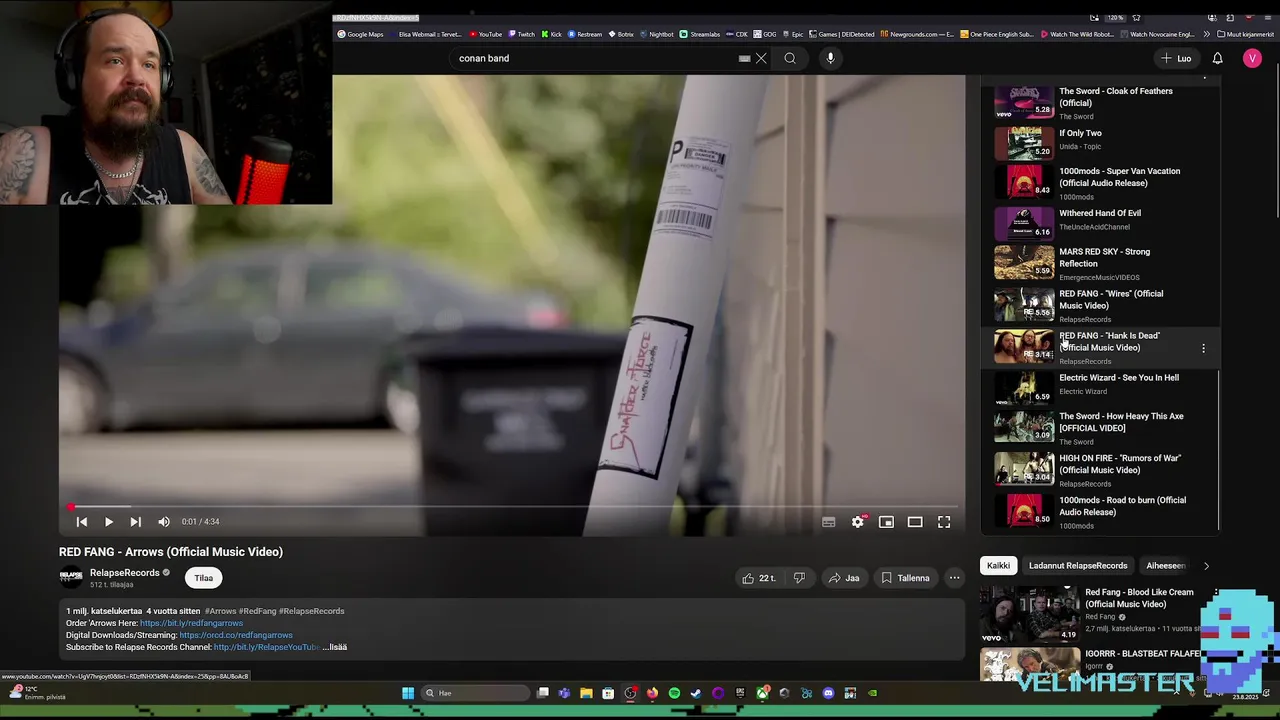The width and height of the screenshot is (1280, 720).
Task: Open RelapseRecords channel name
Action: click(125, 573)
